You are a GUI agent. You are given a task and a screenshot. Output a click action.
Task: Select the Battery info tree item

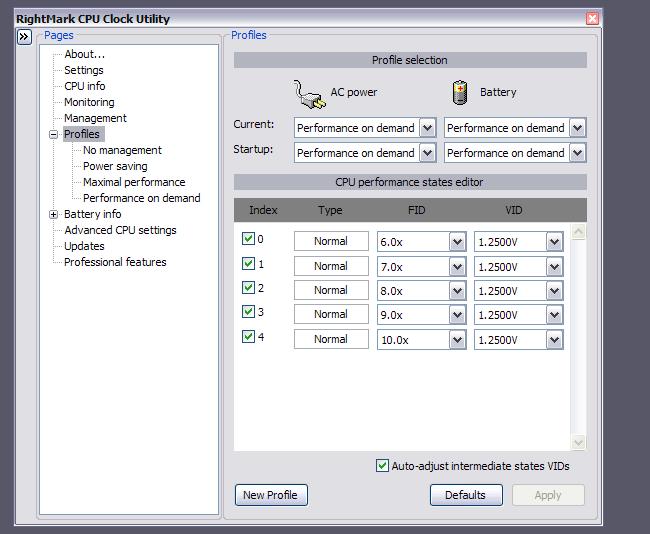pos(92,214)
